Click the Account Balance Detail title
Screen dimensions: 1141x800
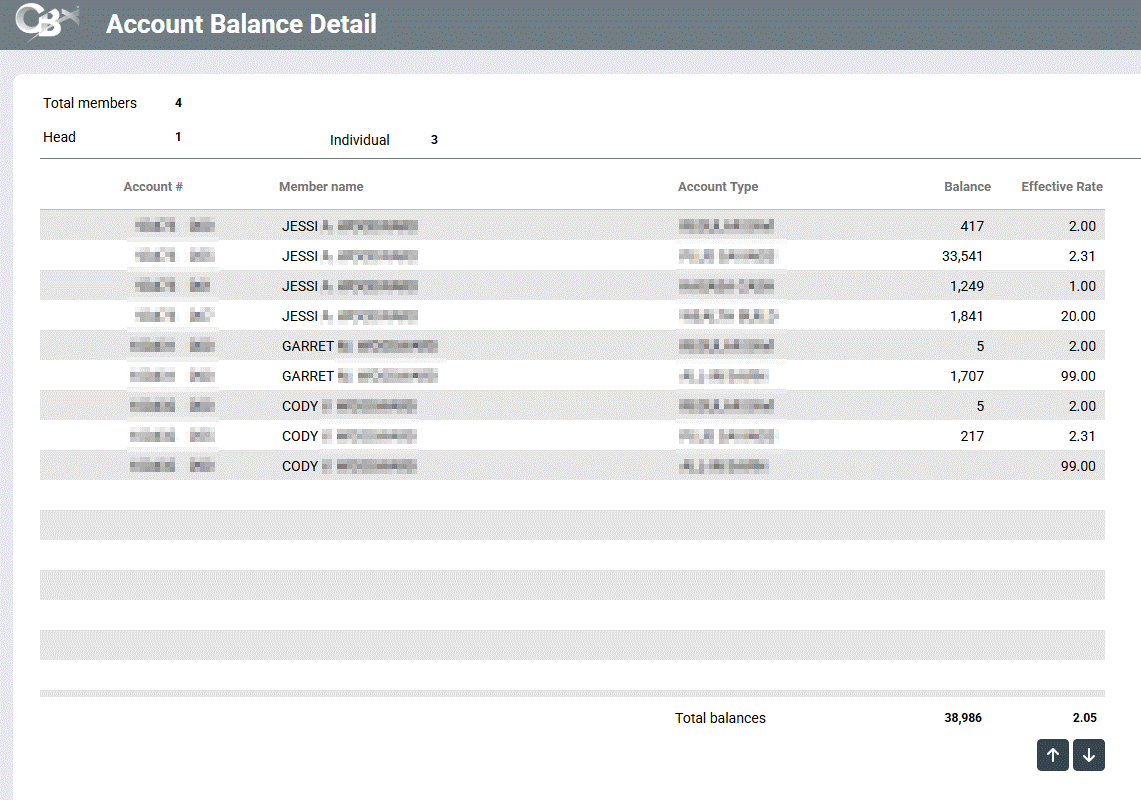coord(241,24)
